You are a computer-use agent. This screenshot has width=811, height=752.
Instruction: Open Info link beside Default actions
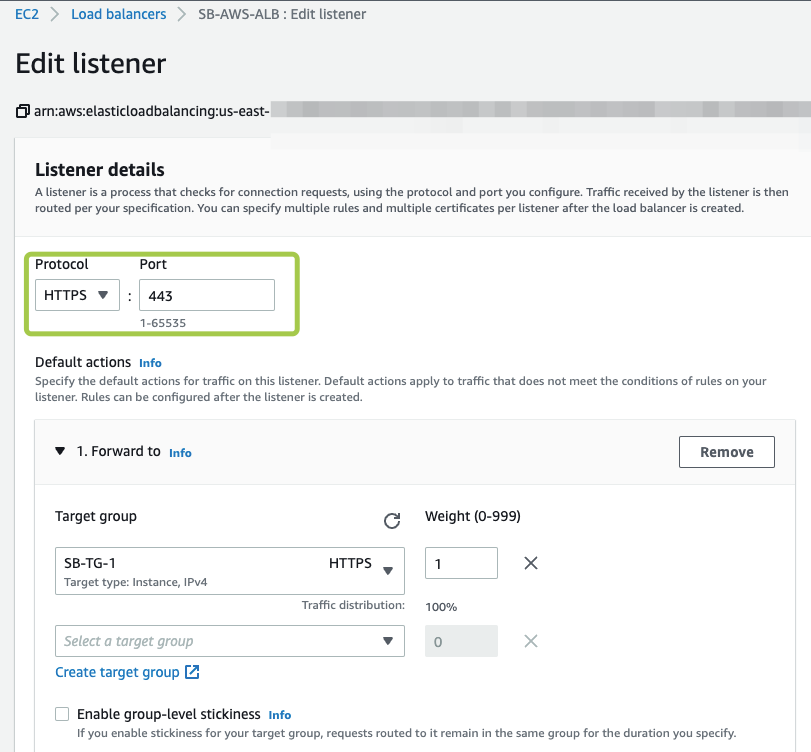[x=150, y=363]
